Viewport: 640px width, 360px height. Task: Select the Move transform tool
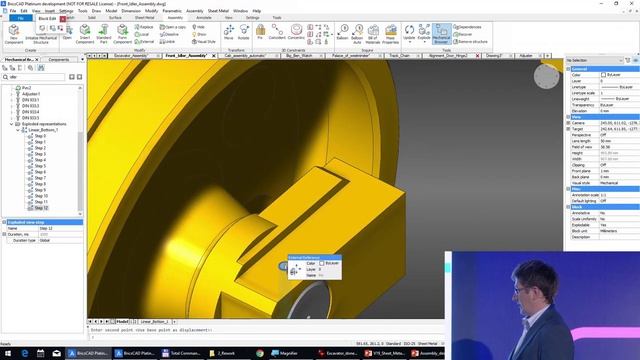click(x=229, y=32)
